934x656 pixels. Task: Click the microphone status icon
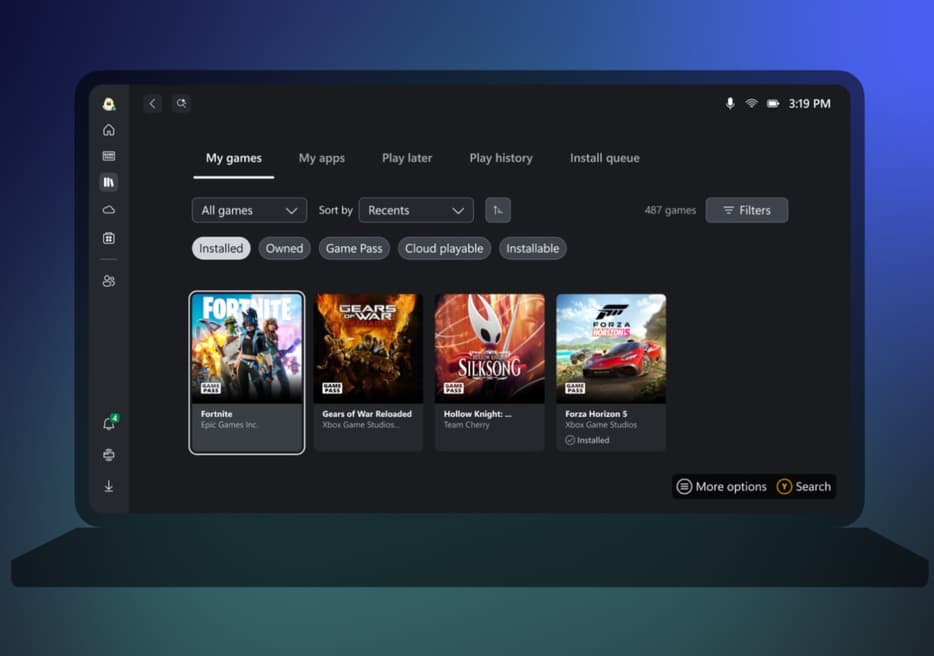tap(730, 104)
